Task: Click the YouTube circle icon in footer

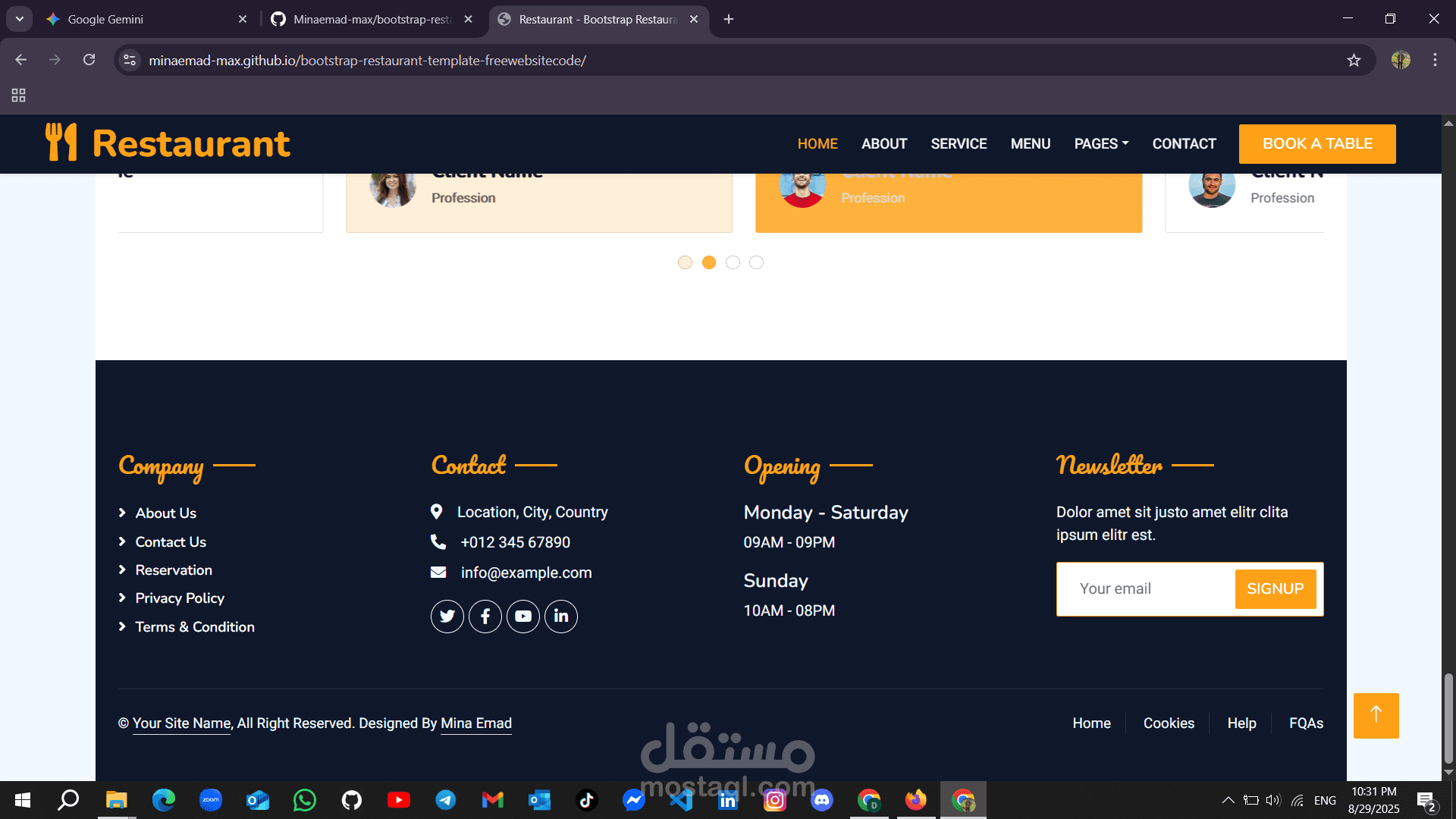Action: pyautogui.click(x=523, y=616)
